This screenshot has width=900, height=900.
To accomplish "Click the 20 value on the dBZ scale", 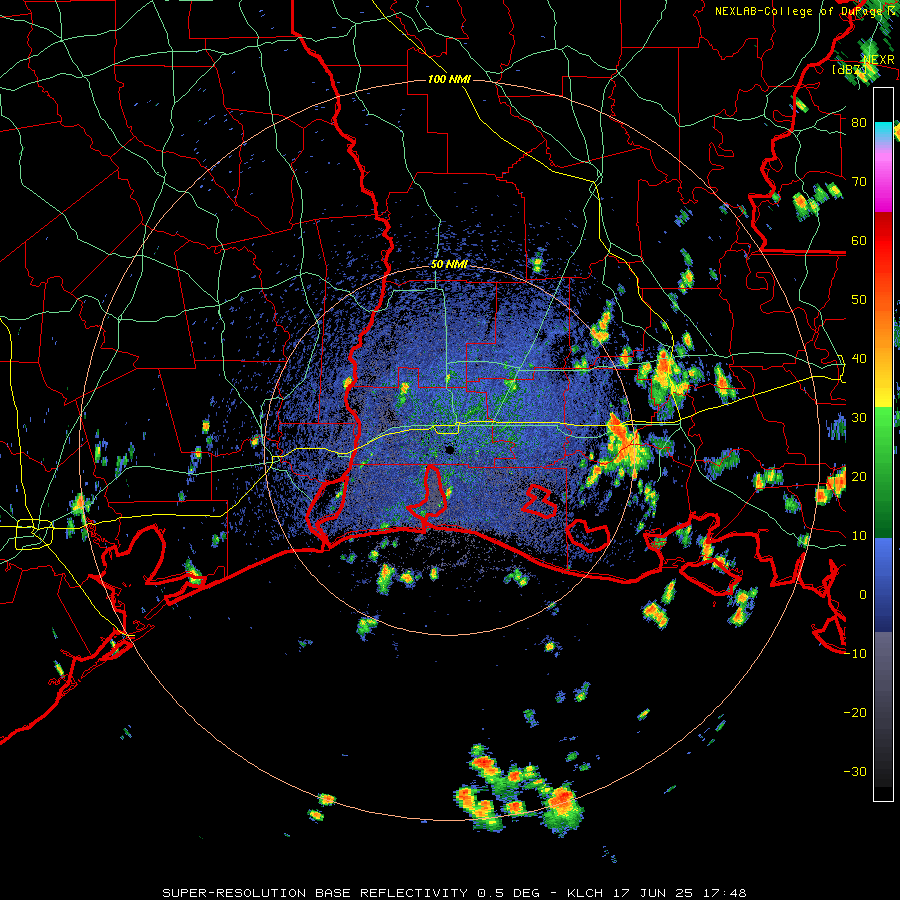I will [x=859, y=476].
